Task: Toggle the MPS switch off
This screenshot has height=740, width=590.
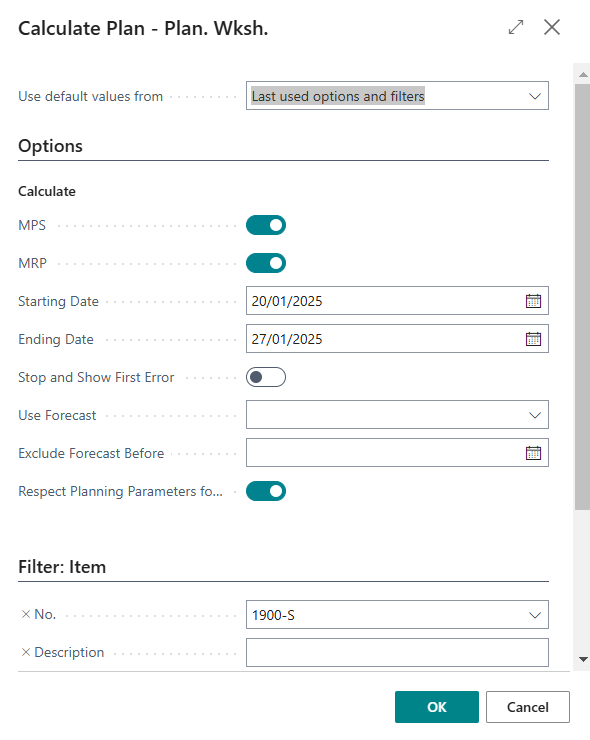Action: click(x=266, y=225)
